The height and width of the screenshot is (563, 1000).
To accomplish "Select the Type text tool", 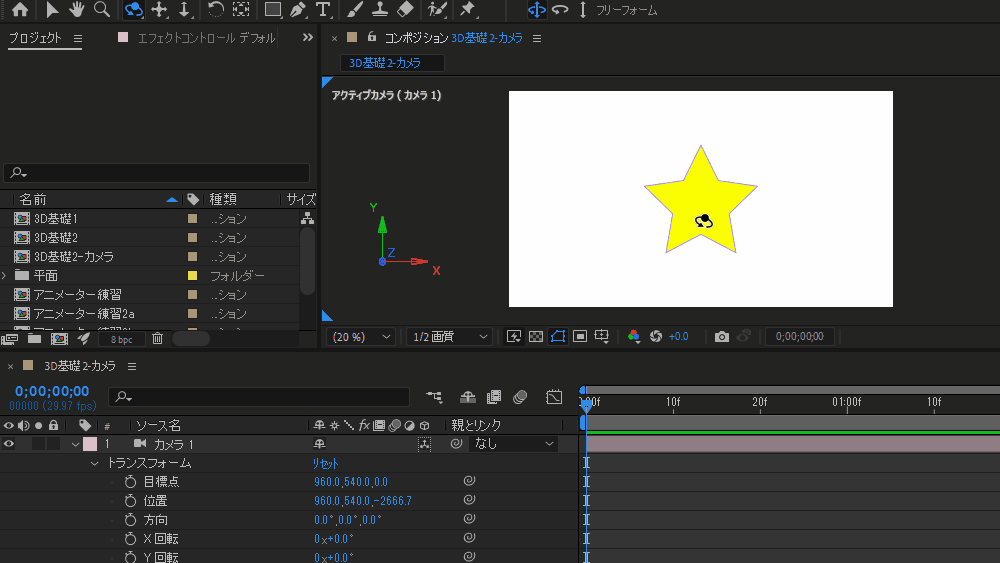I will click(323, 10).
